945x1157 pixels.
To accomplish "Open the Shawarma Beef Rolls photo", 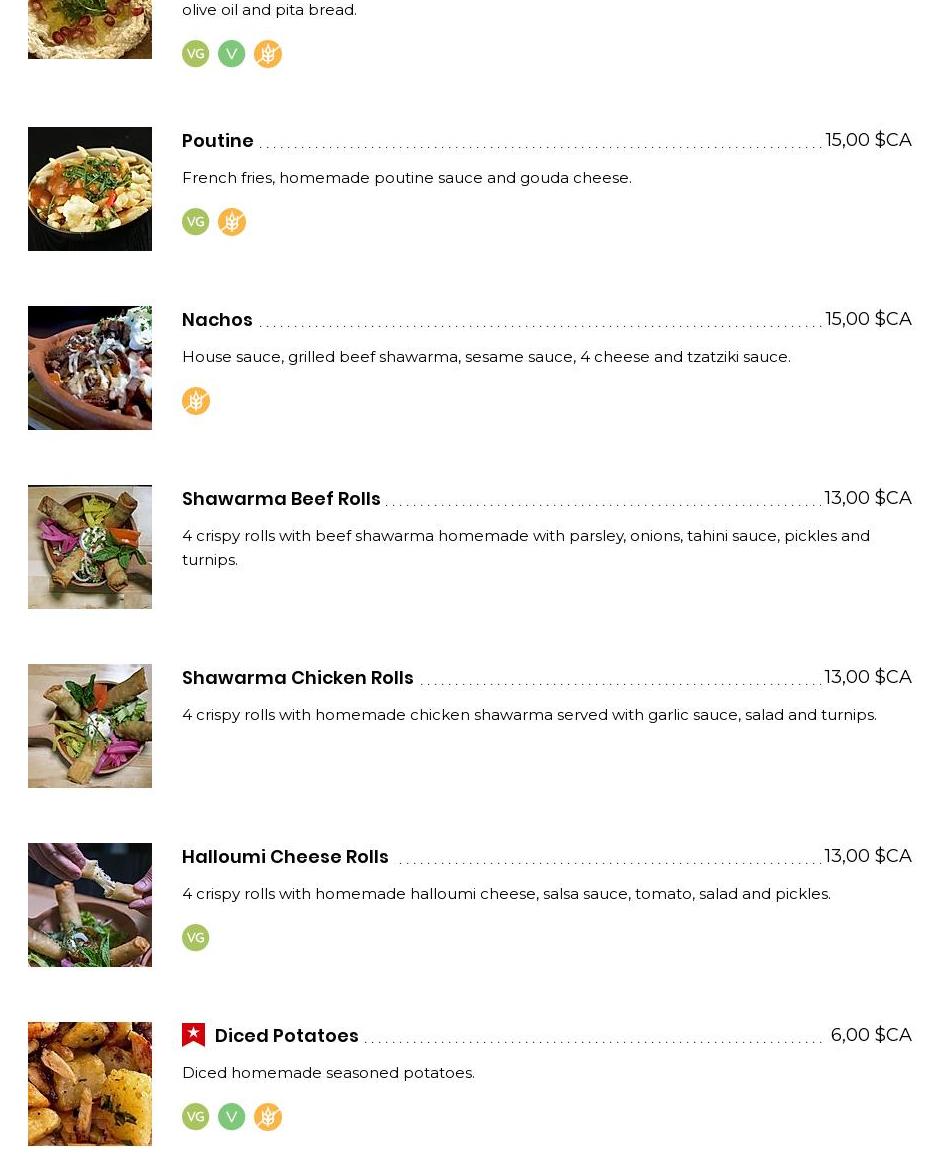I will (90, 547).
